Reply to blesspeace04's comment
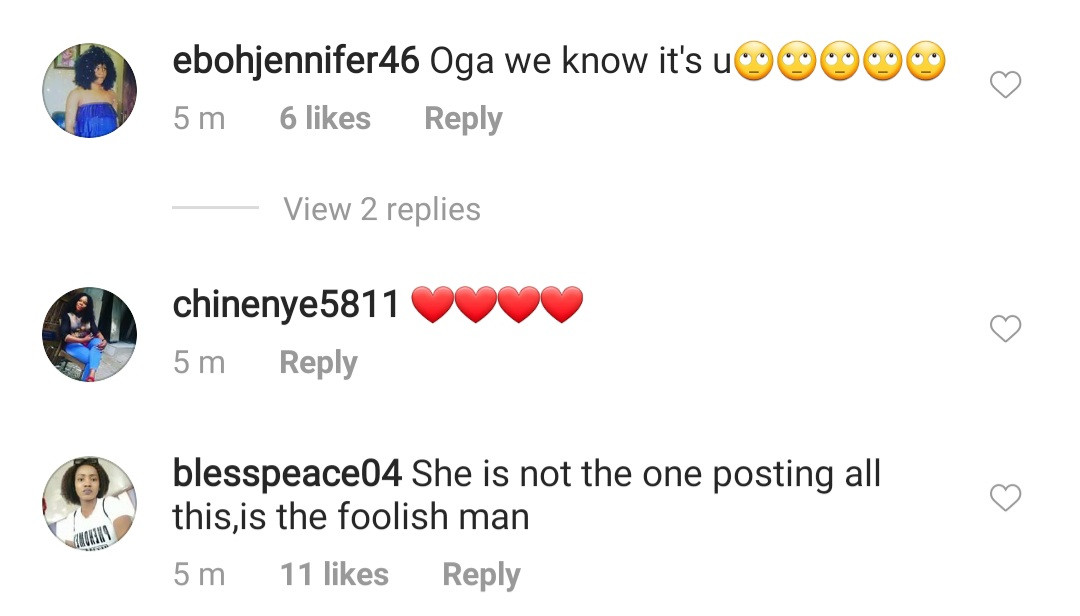The width and height of the screenshot is (1080, 616). [481, 575]
